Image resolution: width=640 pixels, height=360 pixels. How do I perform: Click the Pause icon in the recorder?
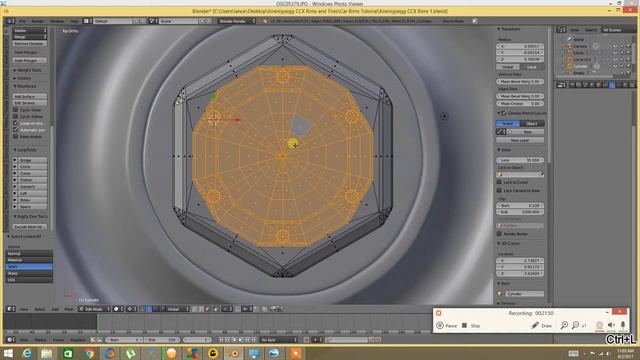[x=440, y=325]
